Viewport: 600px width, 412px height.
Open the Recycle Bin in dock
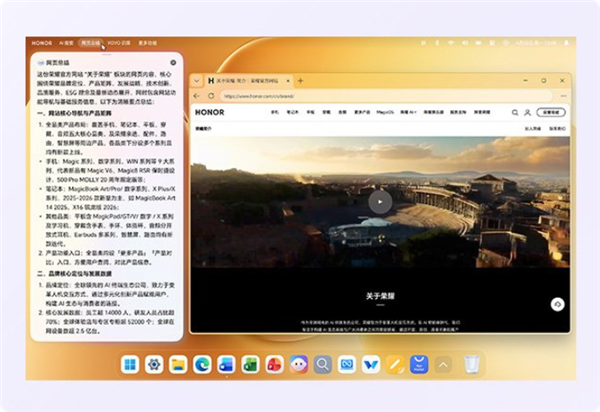pyautogui.click(x=472, y=365)
